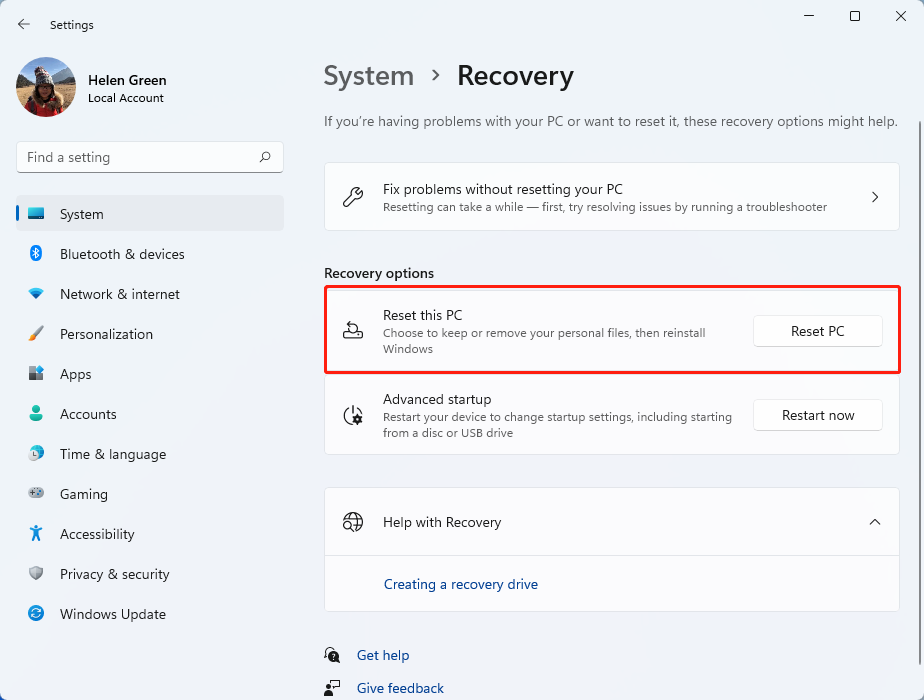The image size is (924, 700).
Task: Click the Personalization paintbrush icon
Action: point(36,334)
